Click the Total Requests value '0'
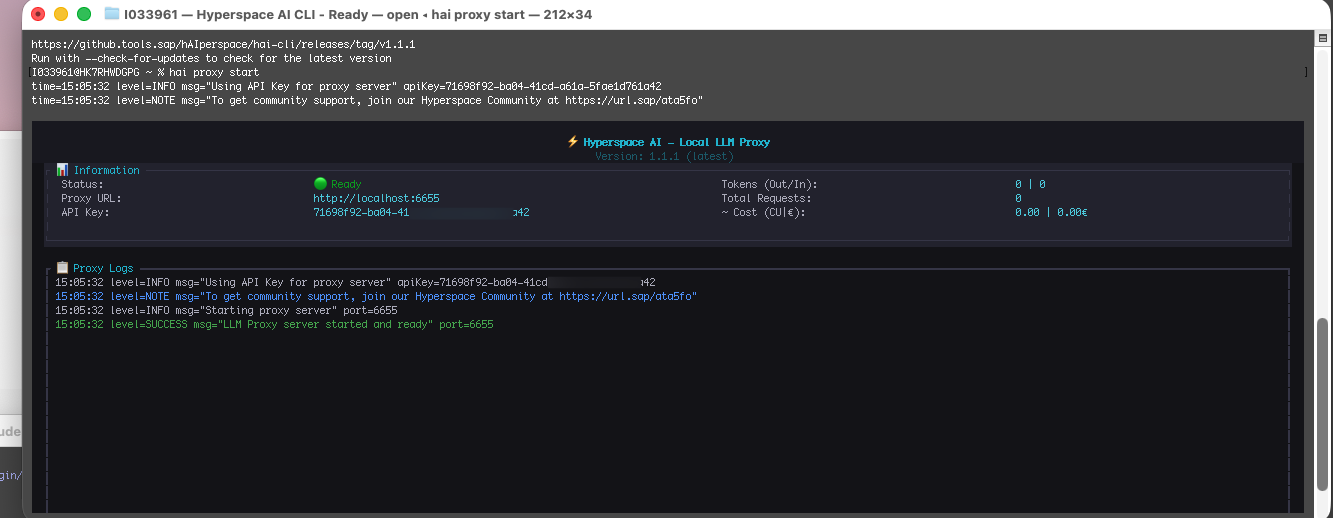Image resolution: width=1333 pixels, height=518 pixels. (1018, 198)
